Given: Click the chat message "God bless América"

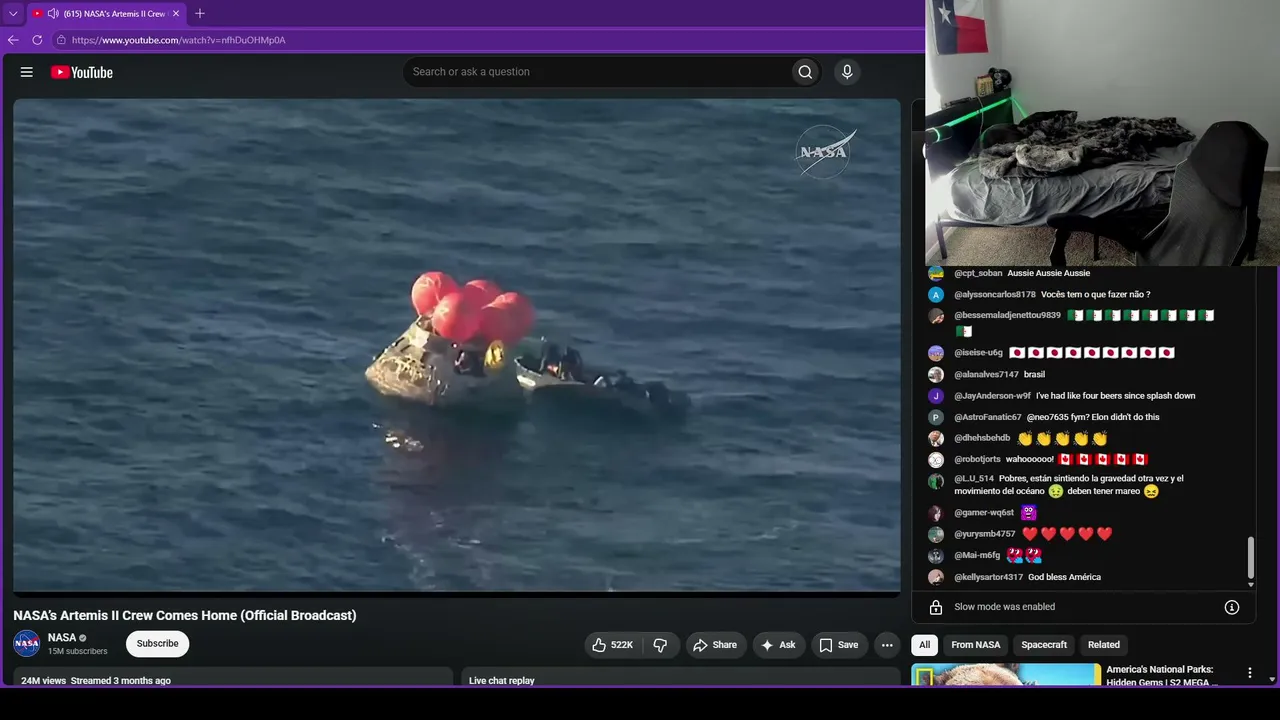Looking at the screenshot, I should (1064, 577).
